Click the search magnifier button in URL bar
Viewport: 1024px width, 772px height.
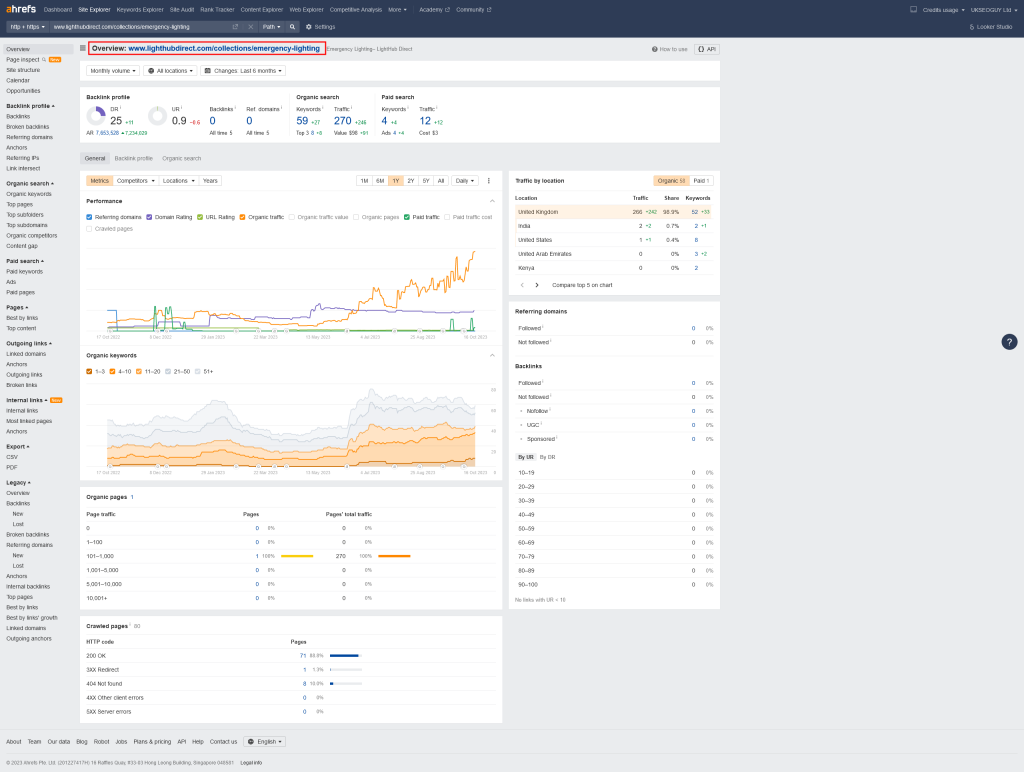tap(292, 26)
